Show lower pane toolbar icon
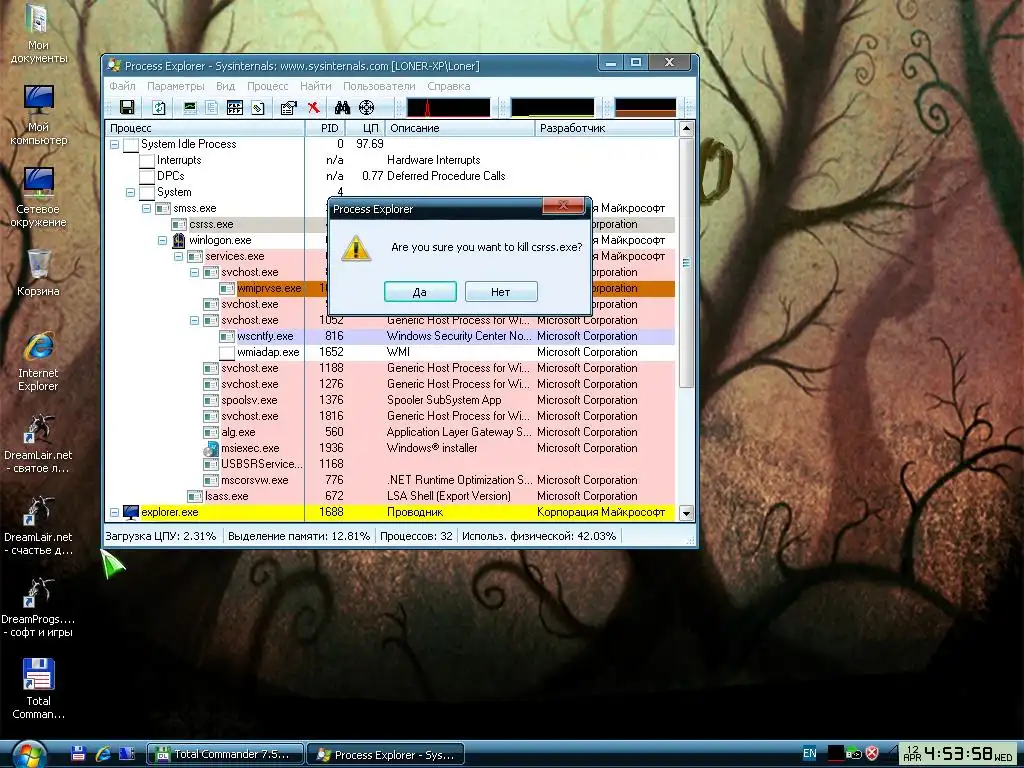The image size is (1024, 768). point(234,108)
